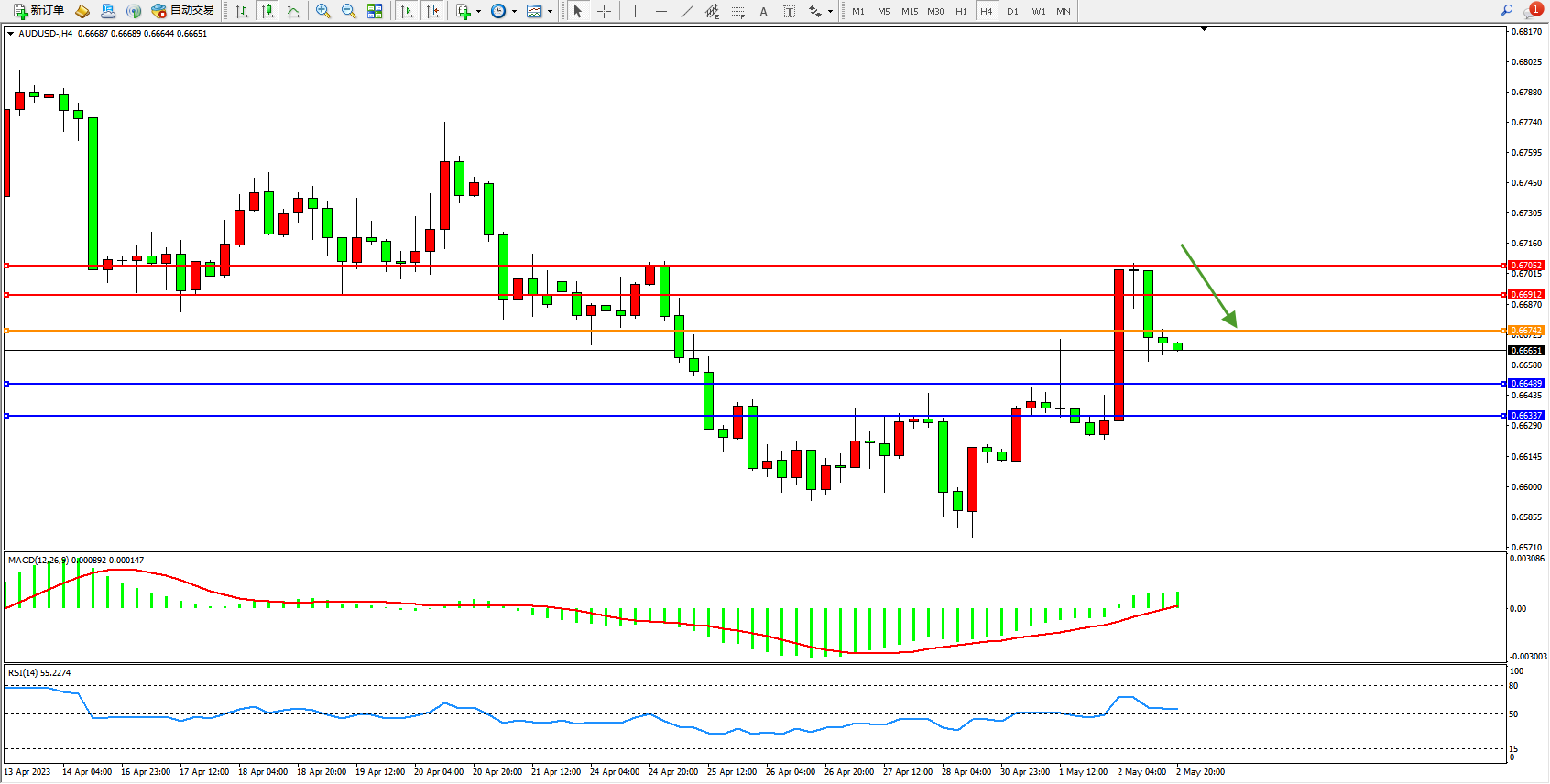Switch to the D1 timeframe
1550x784 pixels.
(1012, 11)
